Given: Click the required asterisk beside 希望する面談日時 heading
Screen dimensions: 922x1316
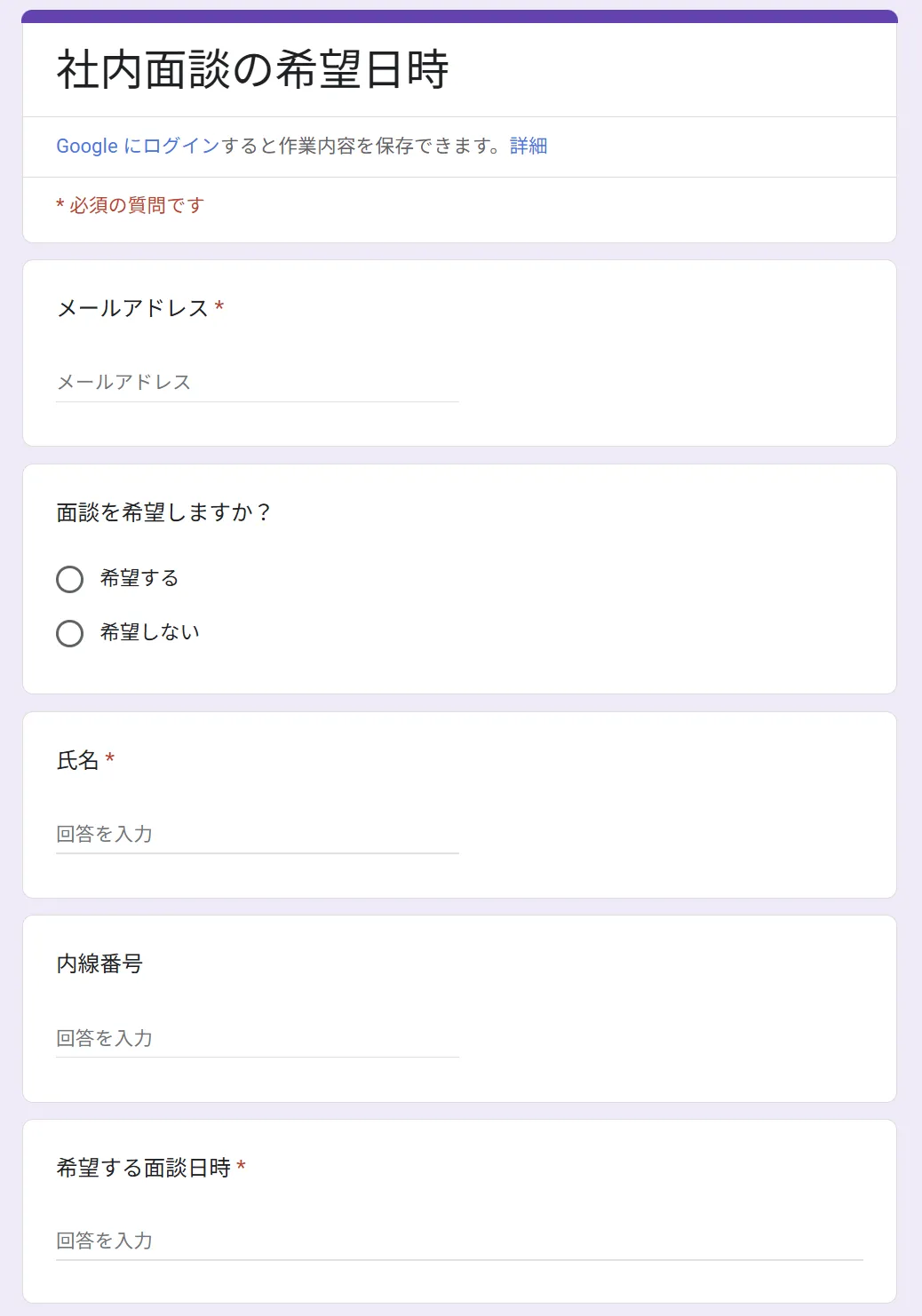Looking at the screenshot, I should (241, 1168).
